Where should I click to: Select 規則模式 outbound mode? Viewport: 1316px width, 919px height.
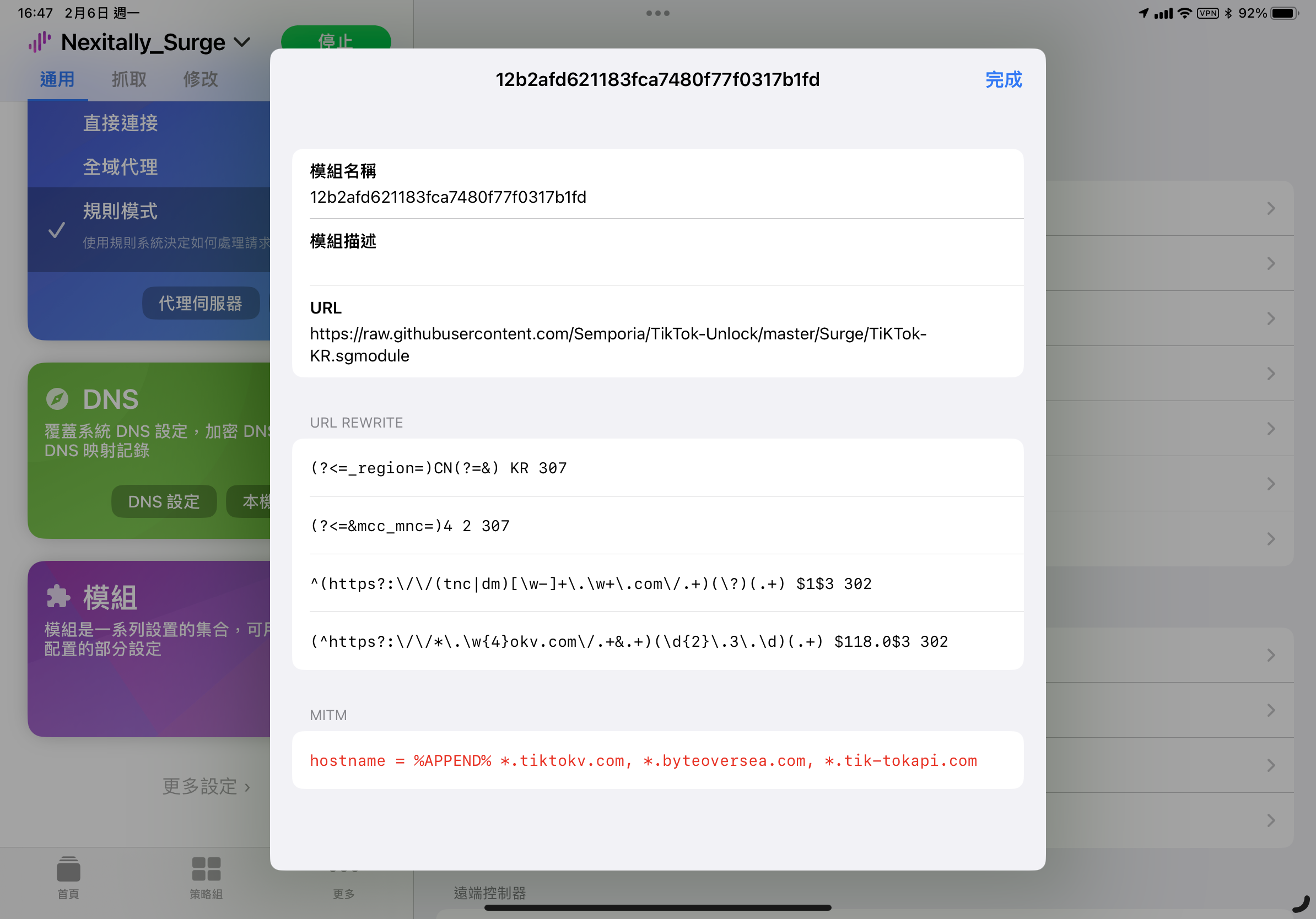tap(149, 229)
